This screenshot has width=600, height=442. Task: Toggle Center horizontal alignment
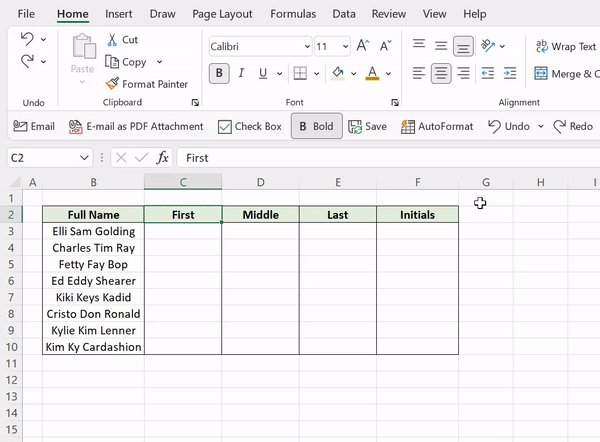[441, 73]
